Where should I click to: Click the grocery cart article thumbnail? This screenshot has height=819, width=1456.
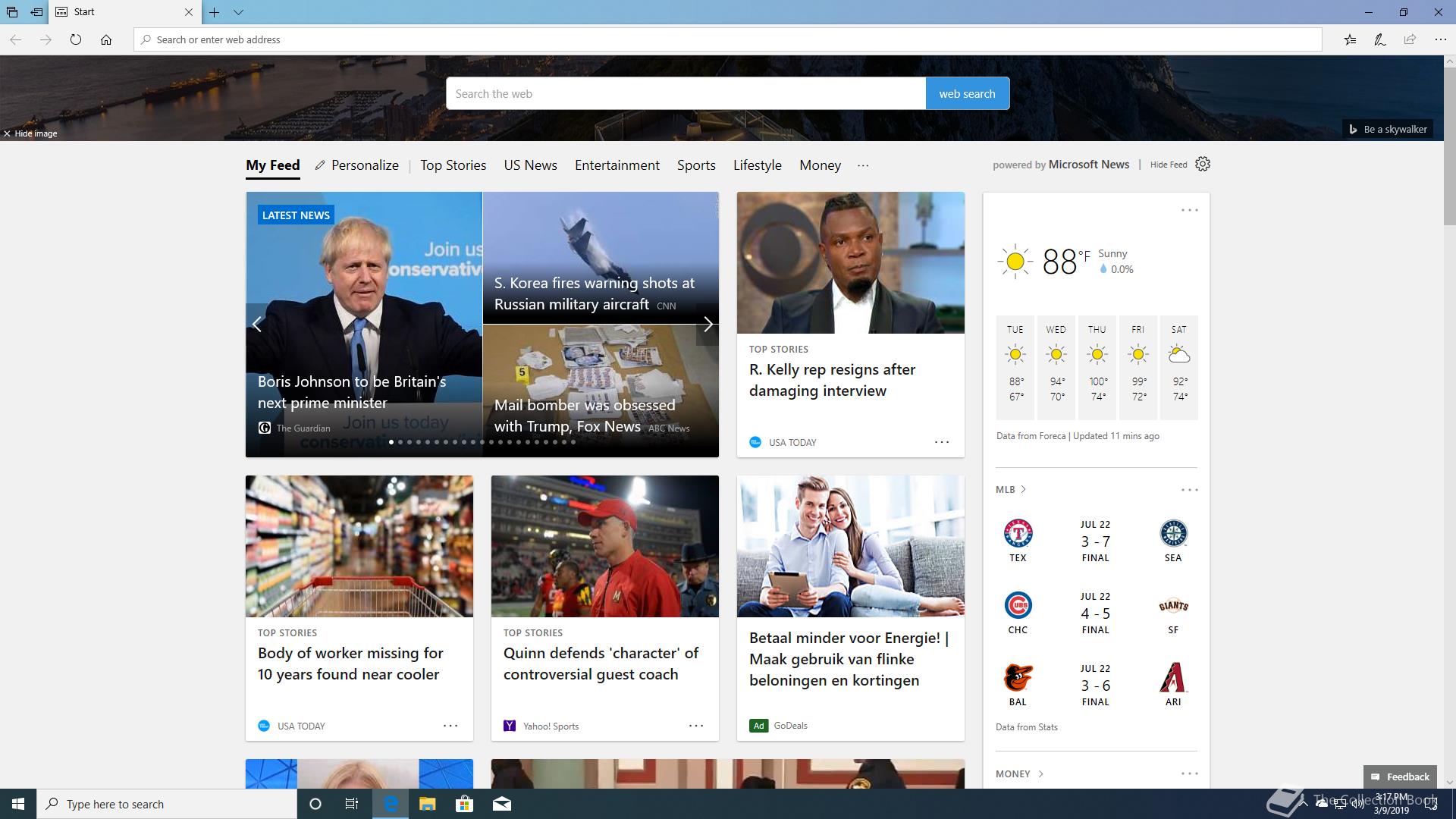pos(359,546)
